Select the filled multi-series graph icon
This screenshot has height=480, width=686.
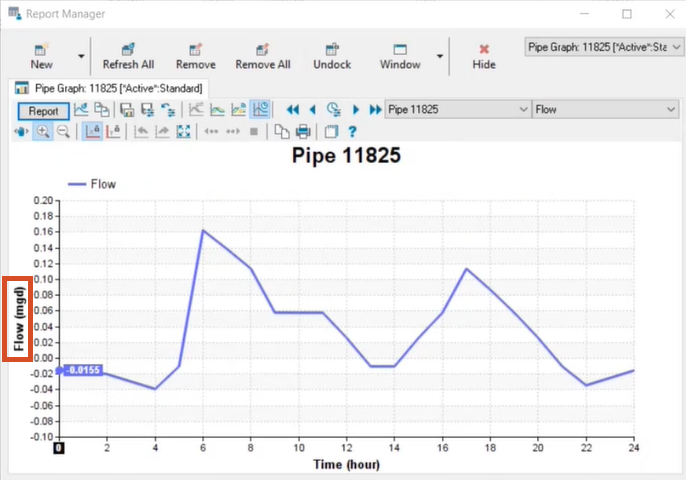[x=238, y=109]
